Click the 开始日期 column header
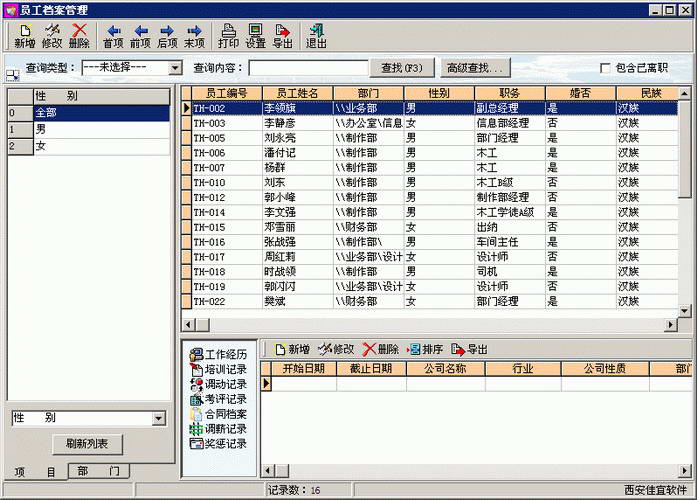Viewport: 697px width, 500px height. 304,368
